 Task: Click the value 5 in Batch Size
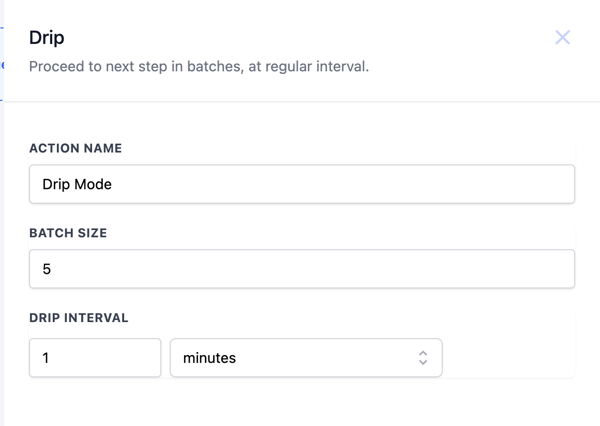point(47,269)
